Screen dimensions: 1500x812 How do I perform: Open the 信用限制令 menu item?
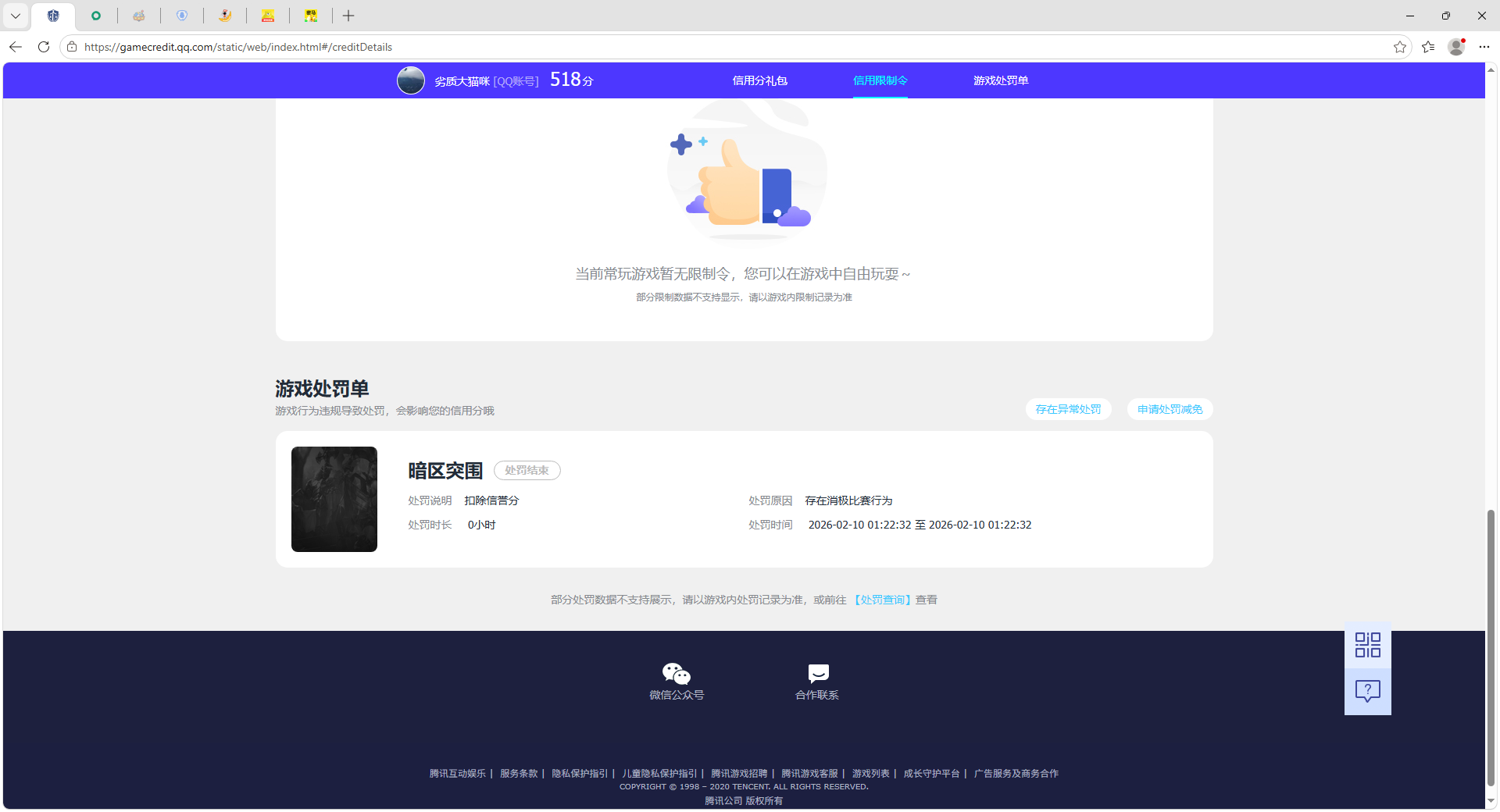(880, 80)
